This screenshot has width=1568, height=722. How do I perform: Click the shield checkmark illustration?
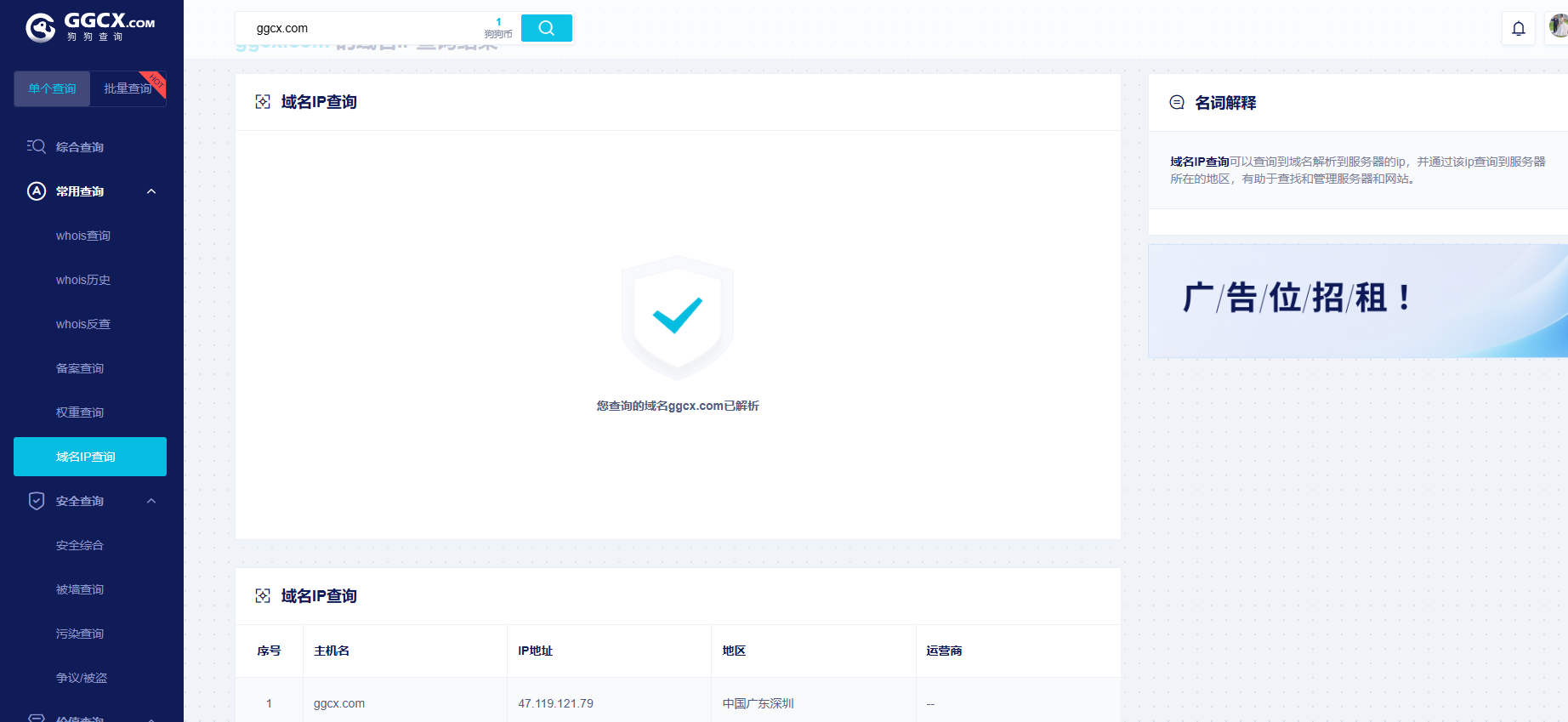tap(678, 316)
